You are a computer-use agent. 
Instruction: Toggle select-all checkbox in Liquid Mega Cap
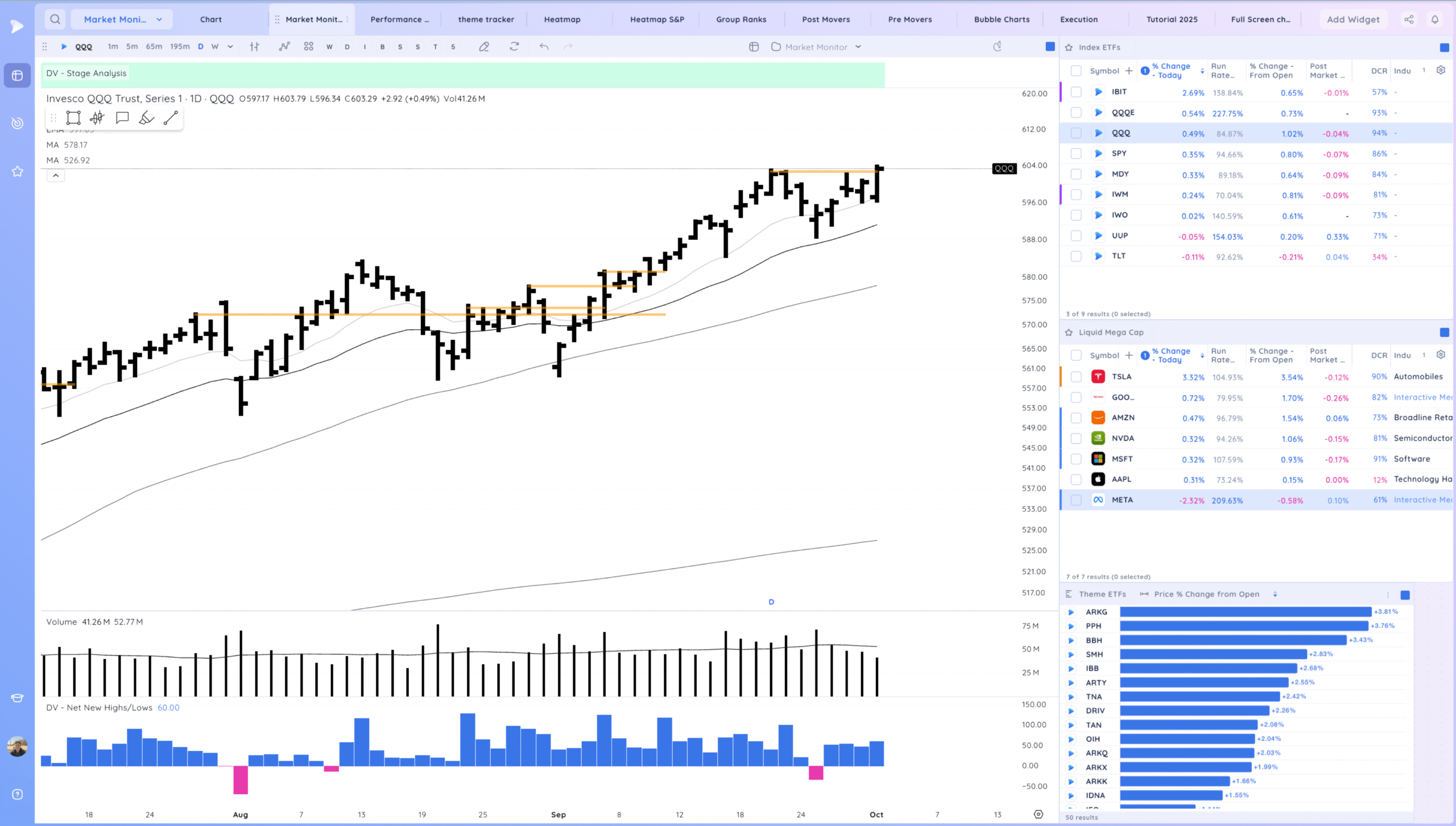click(1076, 355)
